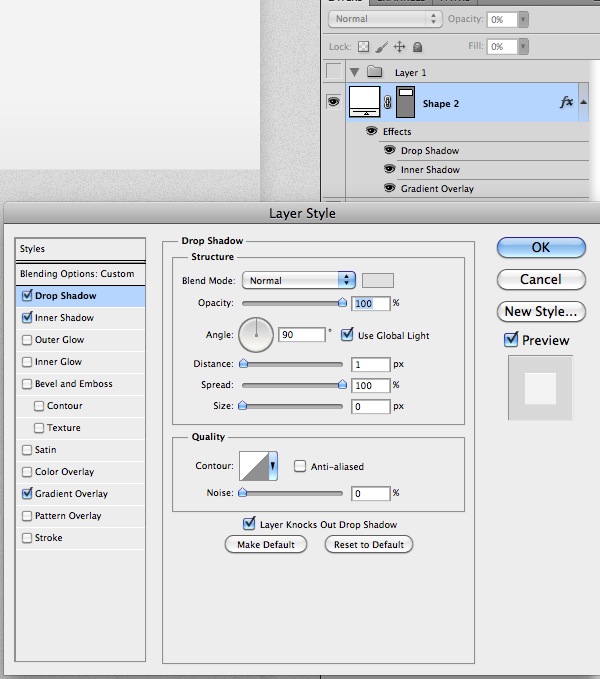The height and width of the screenshot is (679, 600).
Task: Enable the Outer Glow checkbox
Action: 27,340
